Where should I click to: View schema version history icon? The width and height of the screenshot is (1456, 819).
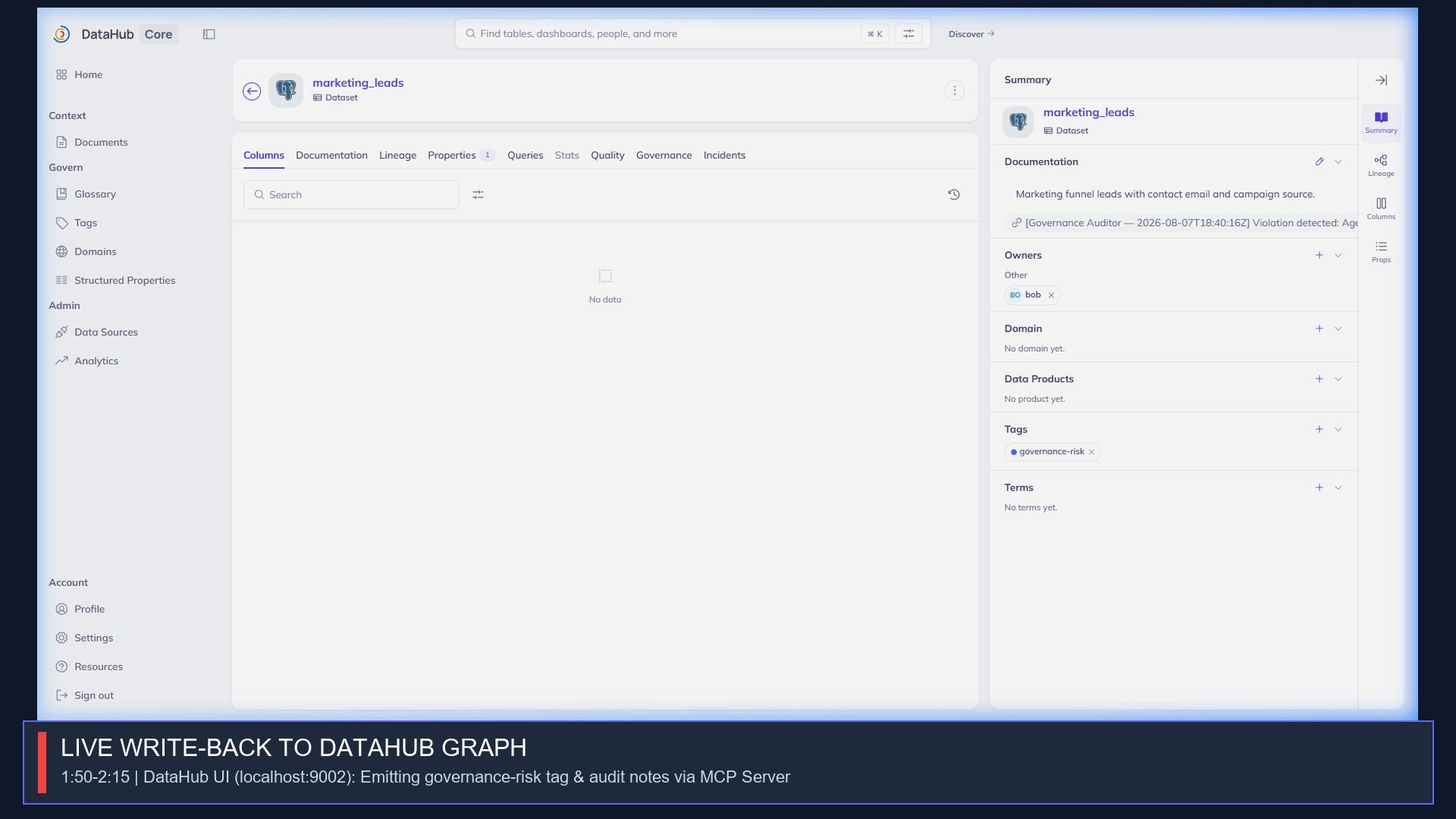tap(954, 195)
